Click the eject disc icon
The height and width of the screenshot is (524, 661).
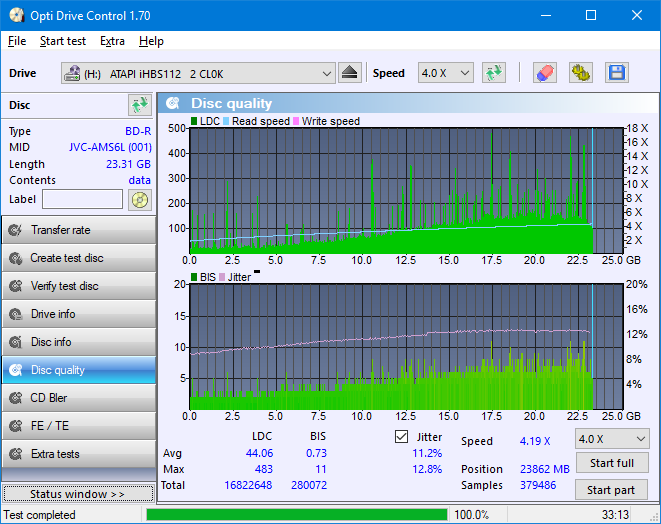[x=349, y=73]
